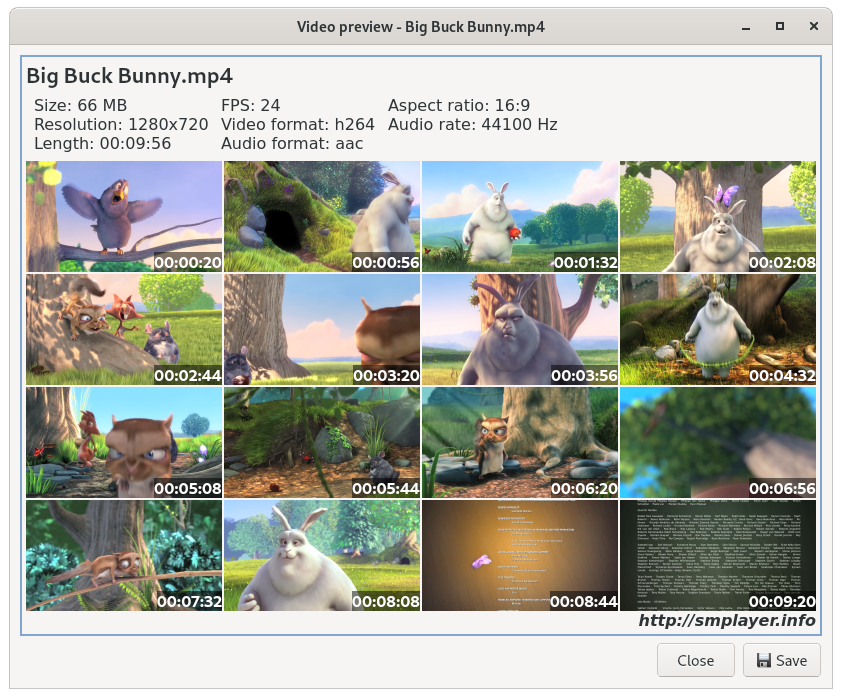Viewport: 842px width, 698px height.
Task: Select the credits thumbnail at 00:08:44
Action: 520,556
